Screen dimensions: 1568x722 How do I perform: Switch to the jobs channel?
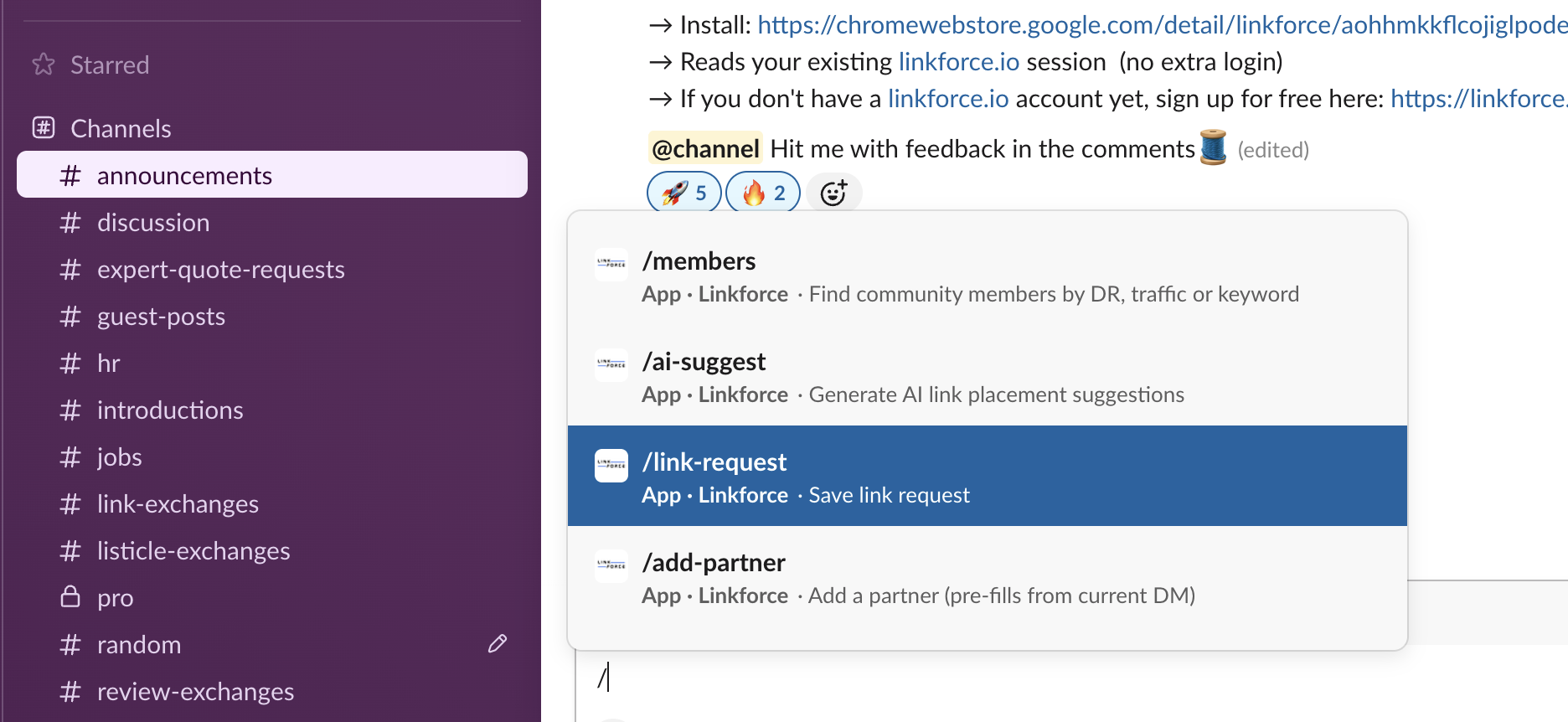click(272, 457)
